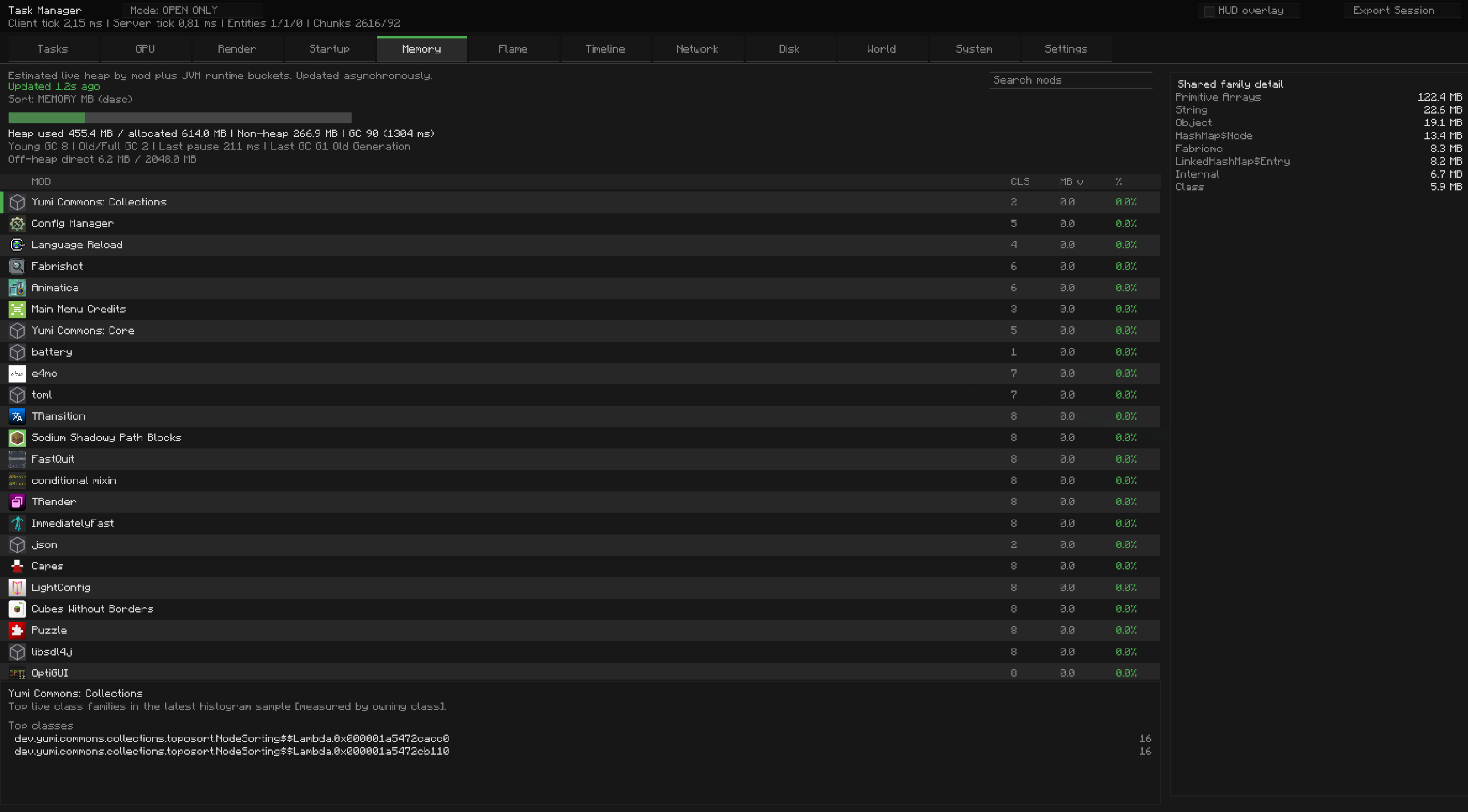This screenshot has height=812, width=1468.
Task: Click LinkedHashMap$Entry family entry
Action: click(1233, 162)
